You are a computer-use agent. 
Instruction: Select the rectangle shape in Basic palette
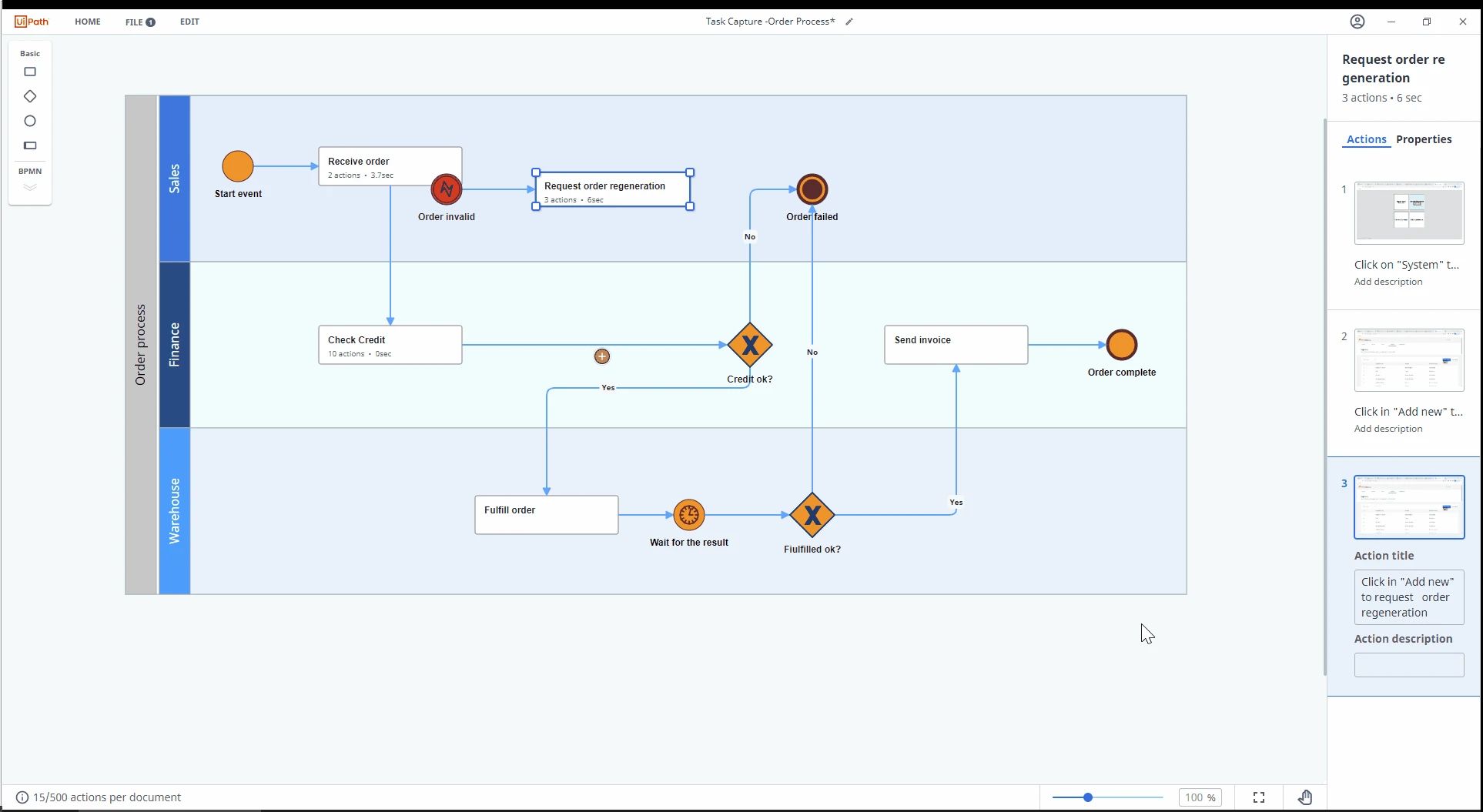click(30, 72)
